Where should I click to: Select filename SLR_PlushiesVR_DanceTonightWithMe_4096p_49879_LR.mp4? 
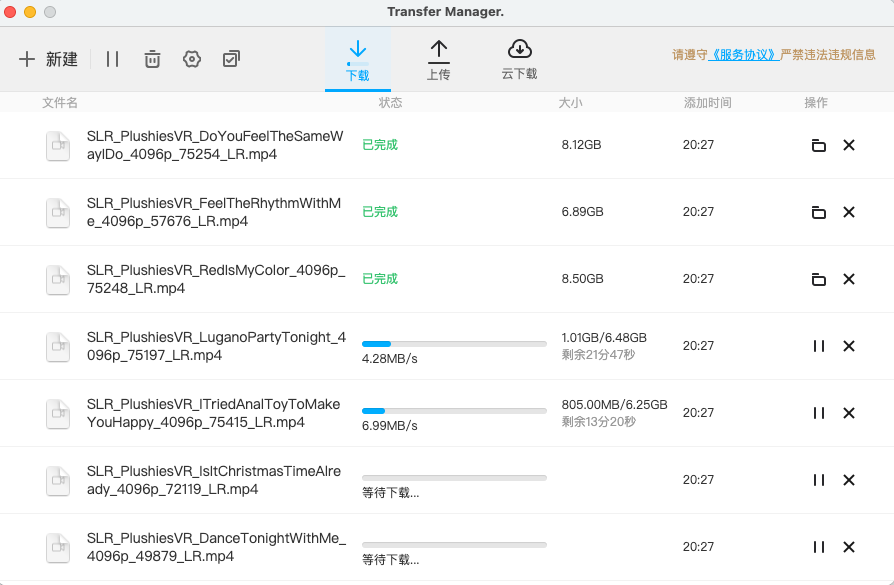coord(217,547)
